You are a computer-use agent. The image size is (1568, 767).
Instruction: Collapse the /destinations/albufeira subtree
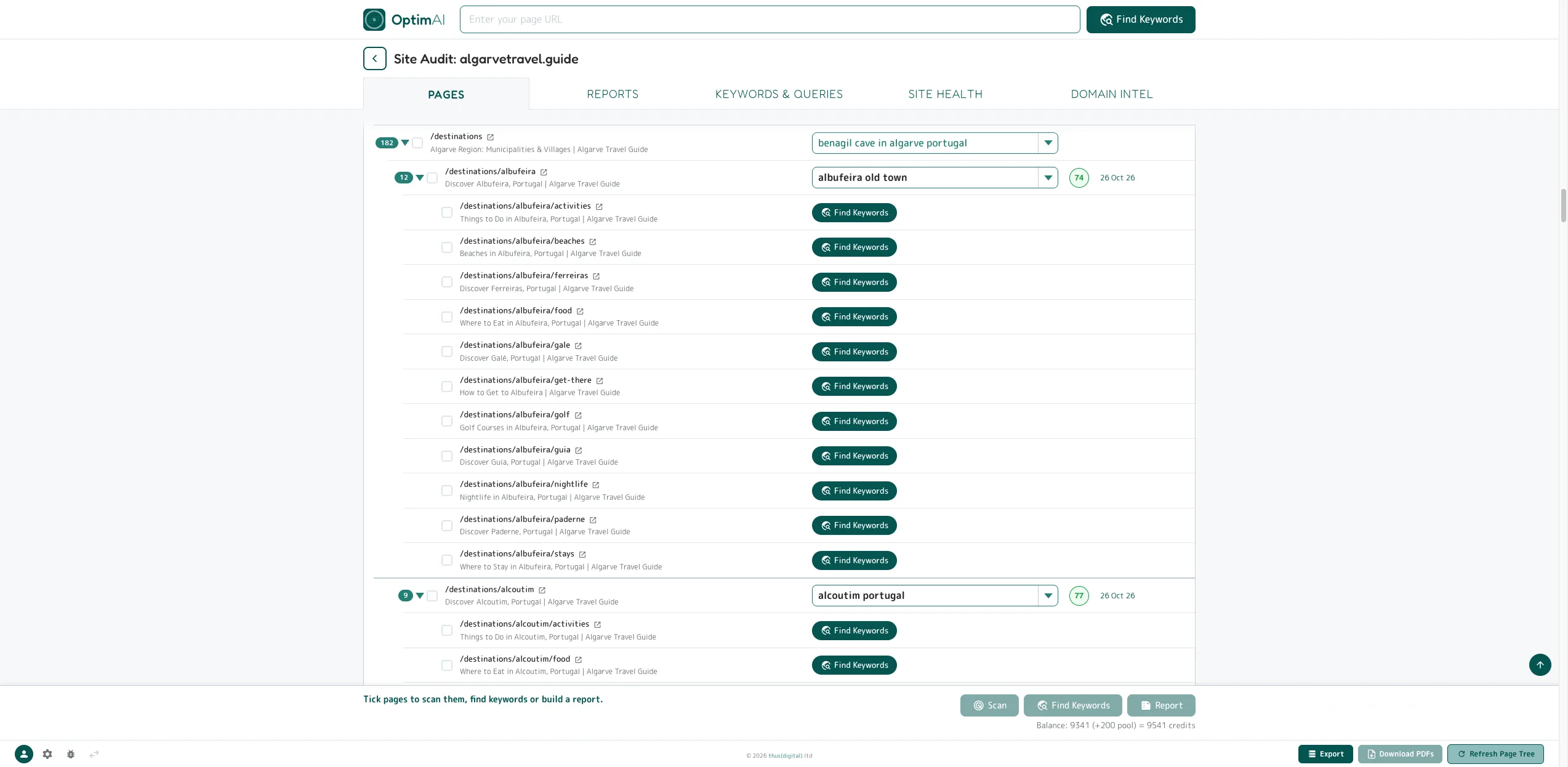coord(420,178)
